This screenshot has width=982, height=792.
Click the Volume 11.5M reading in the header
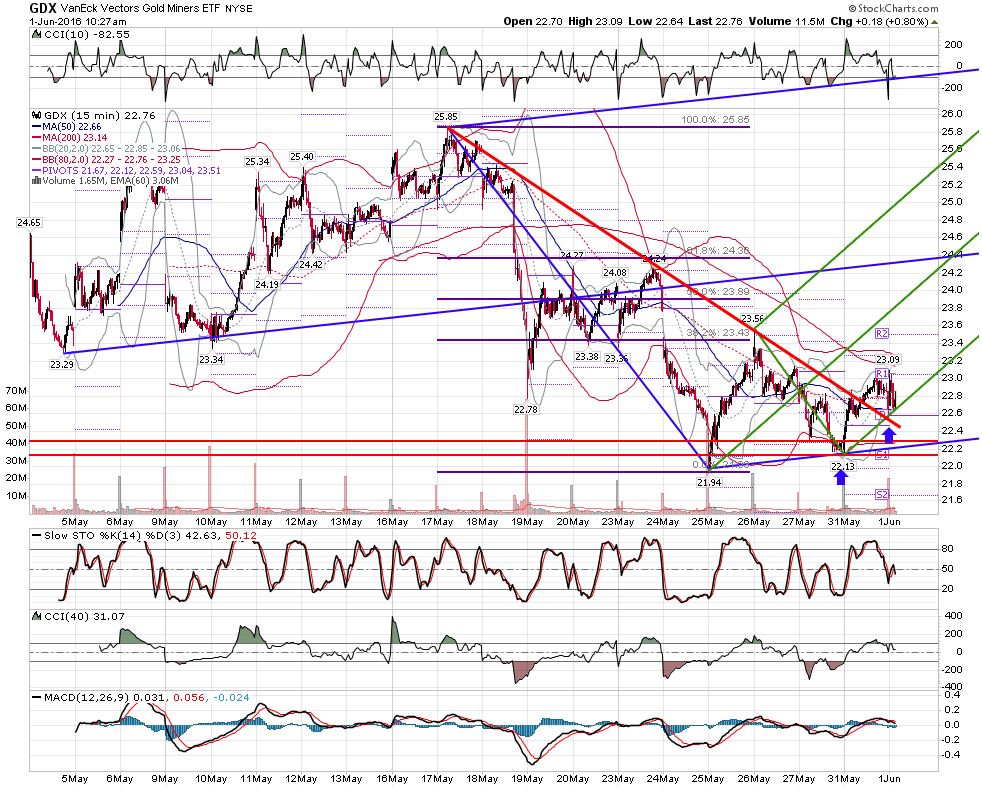[x=787, y=21]
